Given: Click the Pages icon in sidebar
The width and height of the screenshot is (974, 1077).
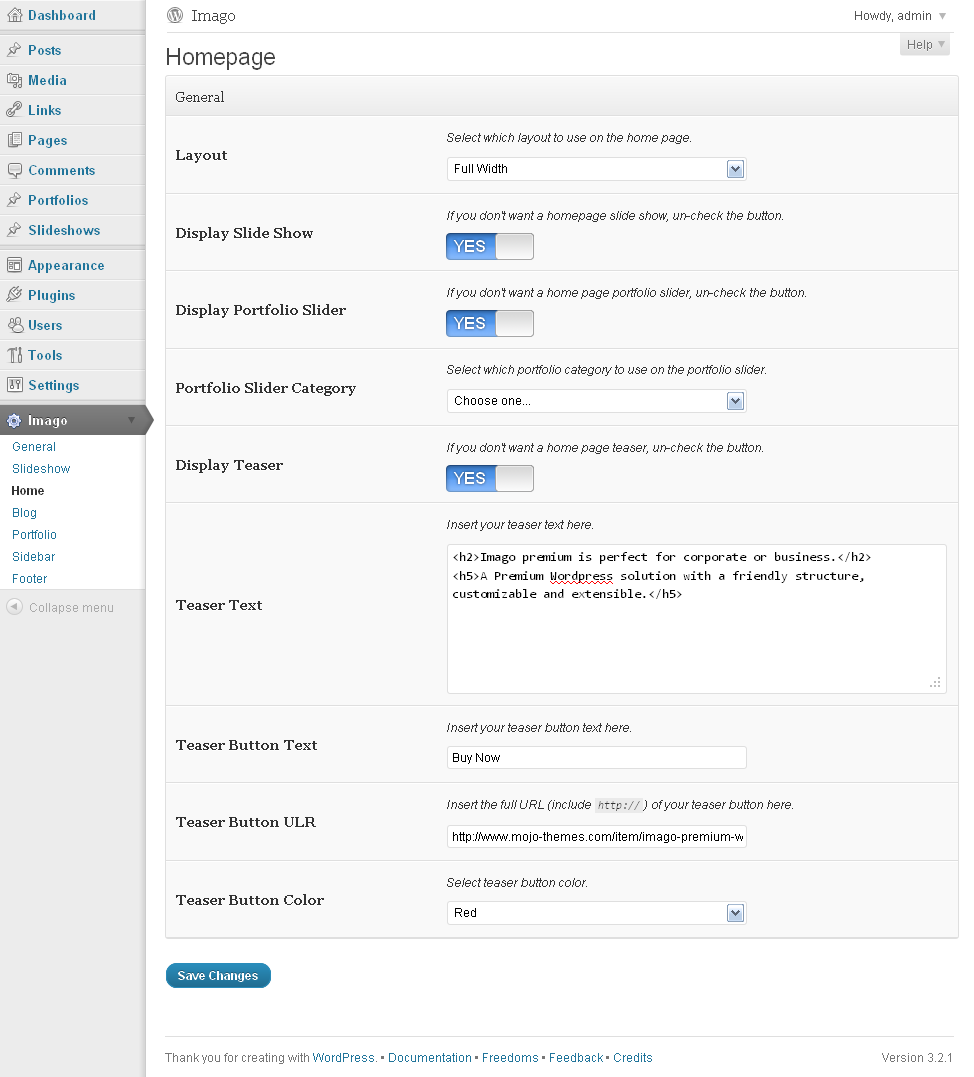Looking at the screenshot, I should tap(14, 140).
